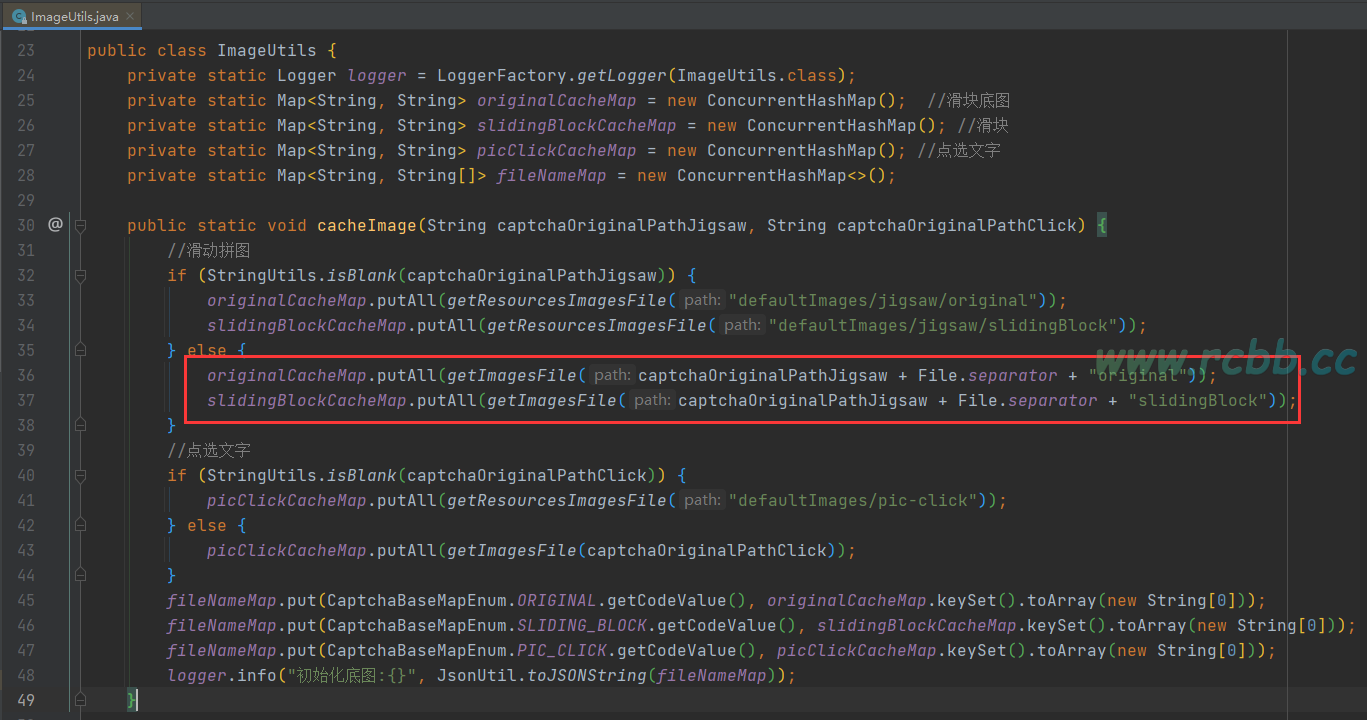Image resolution: width=1367 pixels, height=720 pixels.
Task: Click the path: parameter hint on line 41
Action: [703, 500]
